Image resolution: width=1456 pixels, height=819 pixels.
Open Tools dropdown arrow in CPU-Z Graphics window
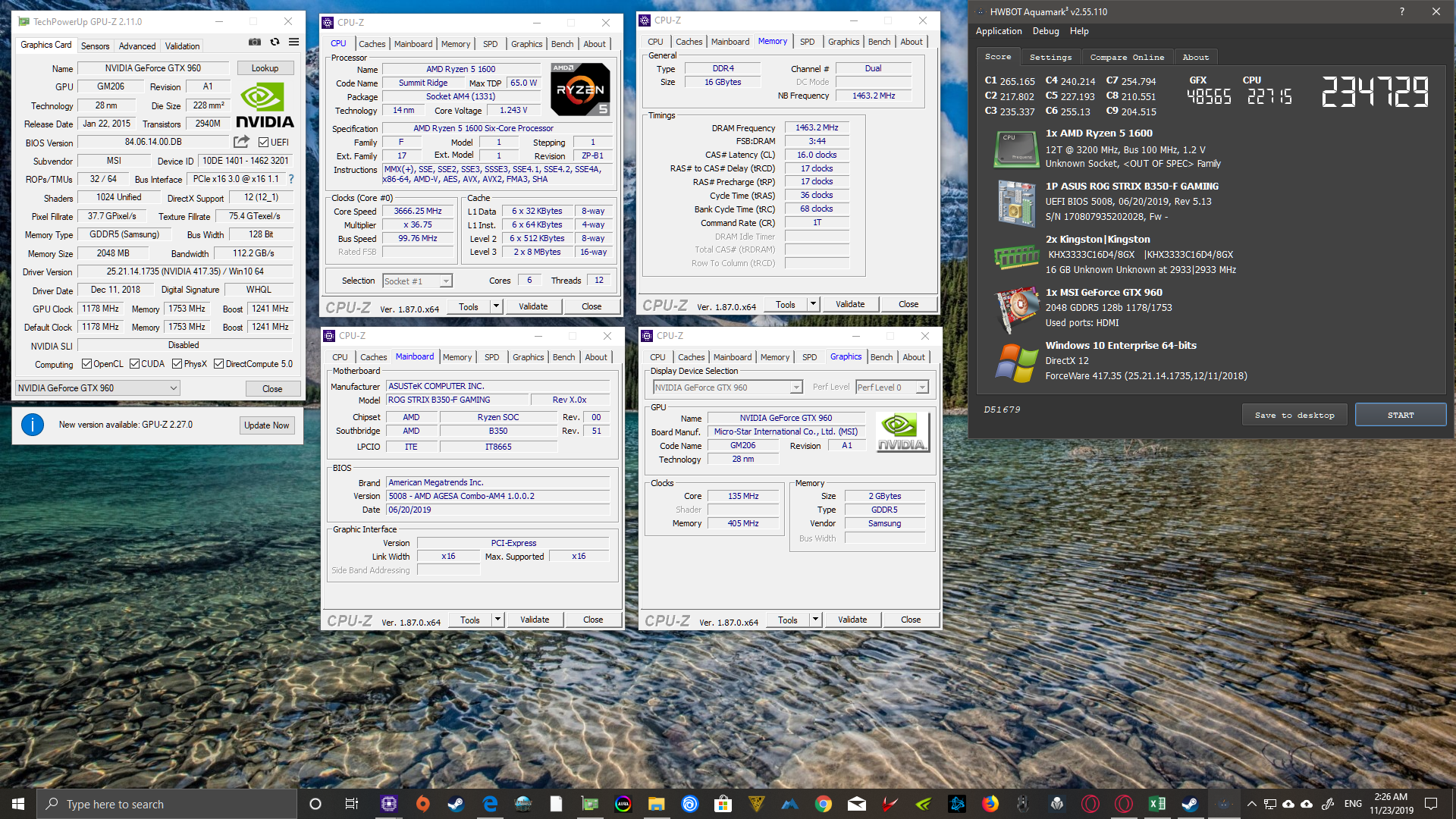816,620
